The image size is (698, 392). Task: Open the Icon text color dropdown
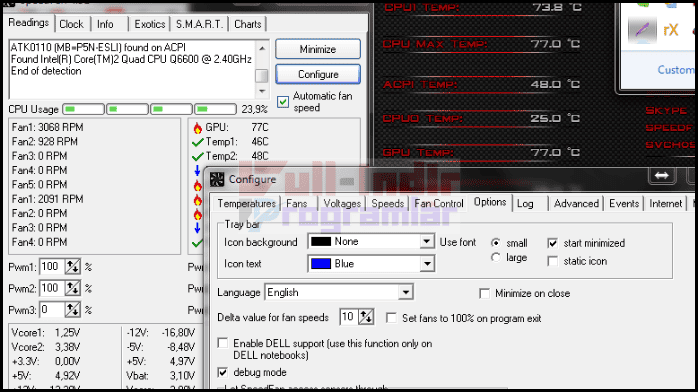point(426,264)
